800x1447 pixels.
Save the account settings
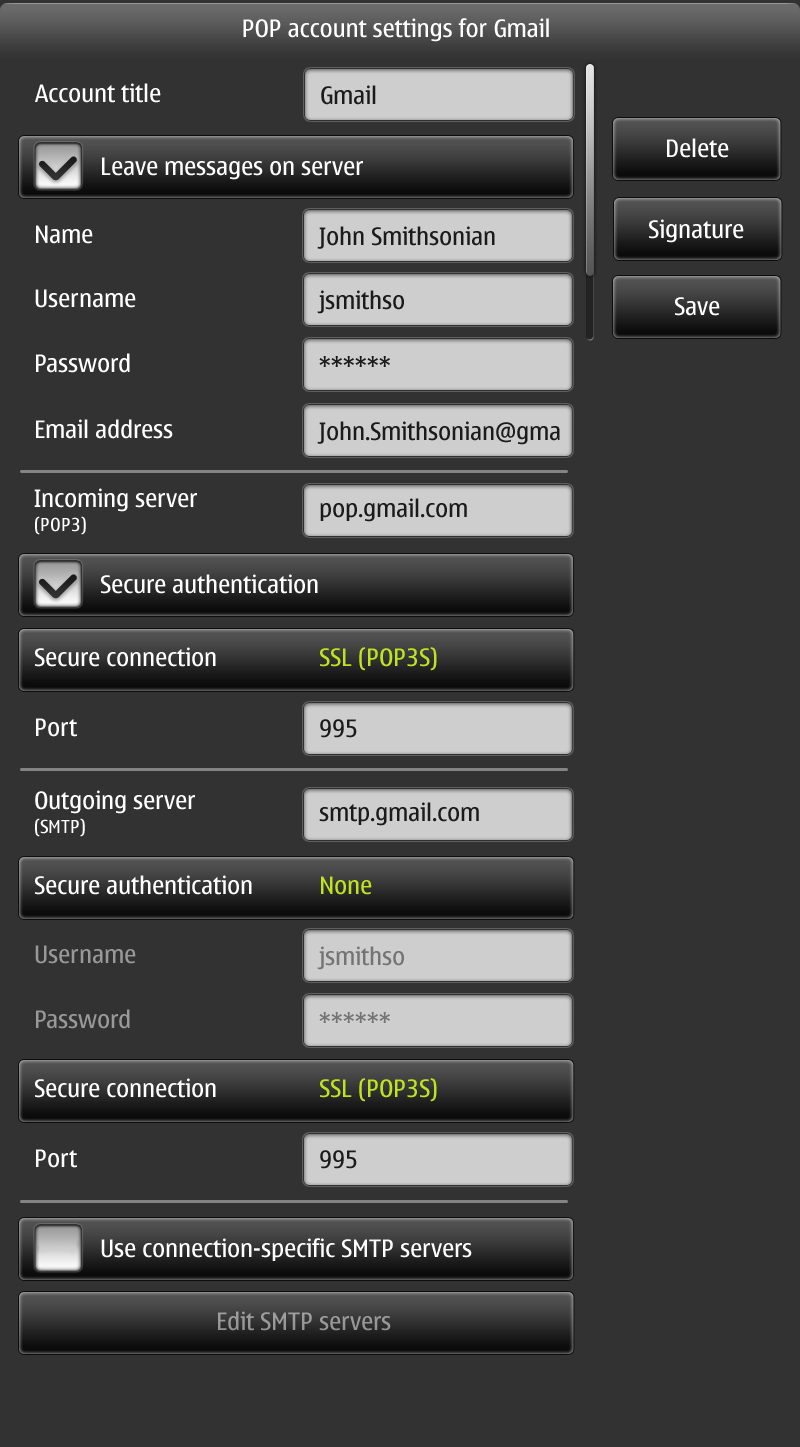click(x=696, y=307)
